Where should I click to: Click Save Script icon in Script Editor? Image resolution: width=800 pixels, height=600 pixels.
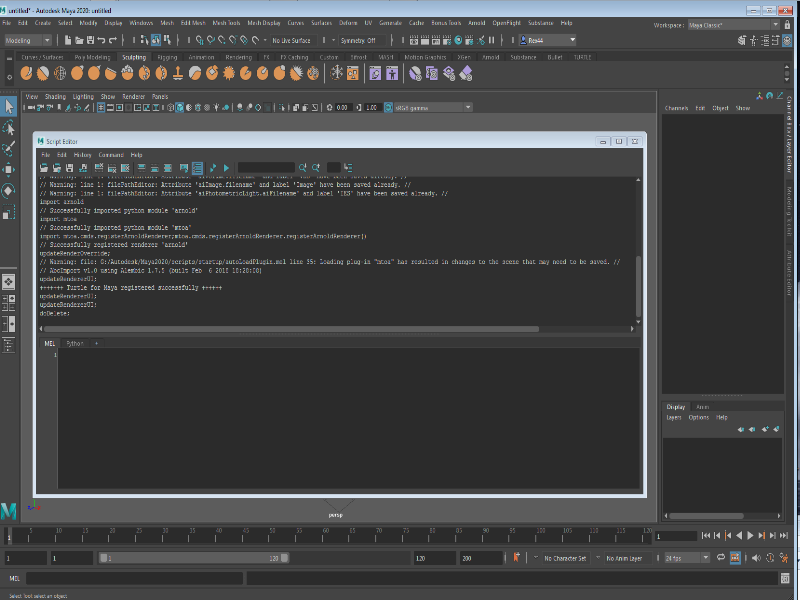pyautogui.click(x=70, y=168)
